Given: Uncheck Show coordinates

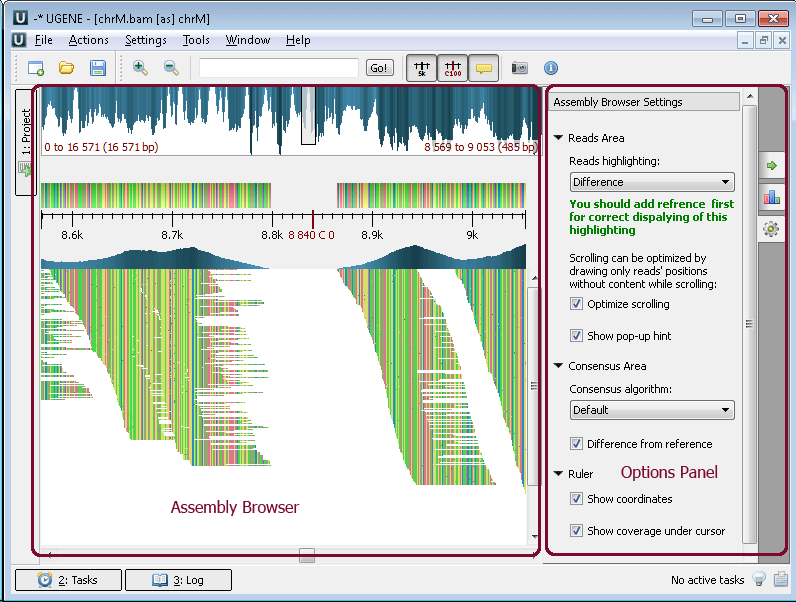Looking at the screenshot, I should (576, 498).
